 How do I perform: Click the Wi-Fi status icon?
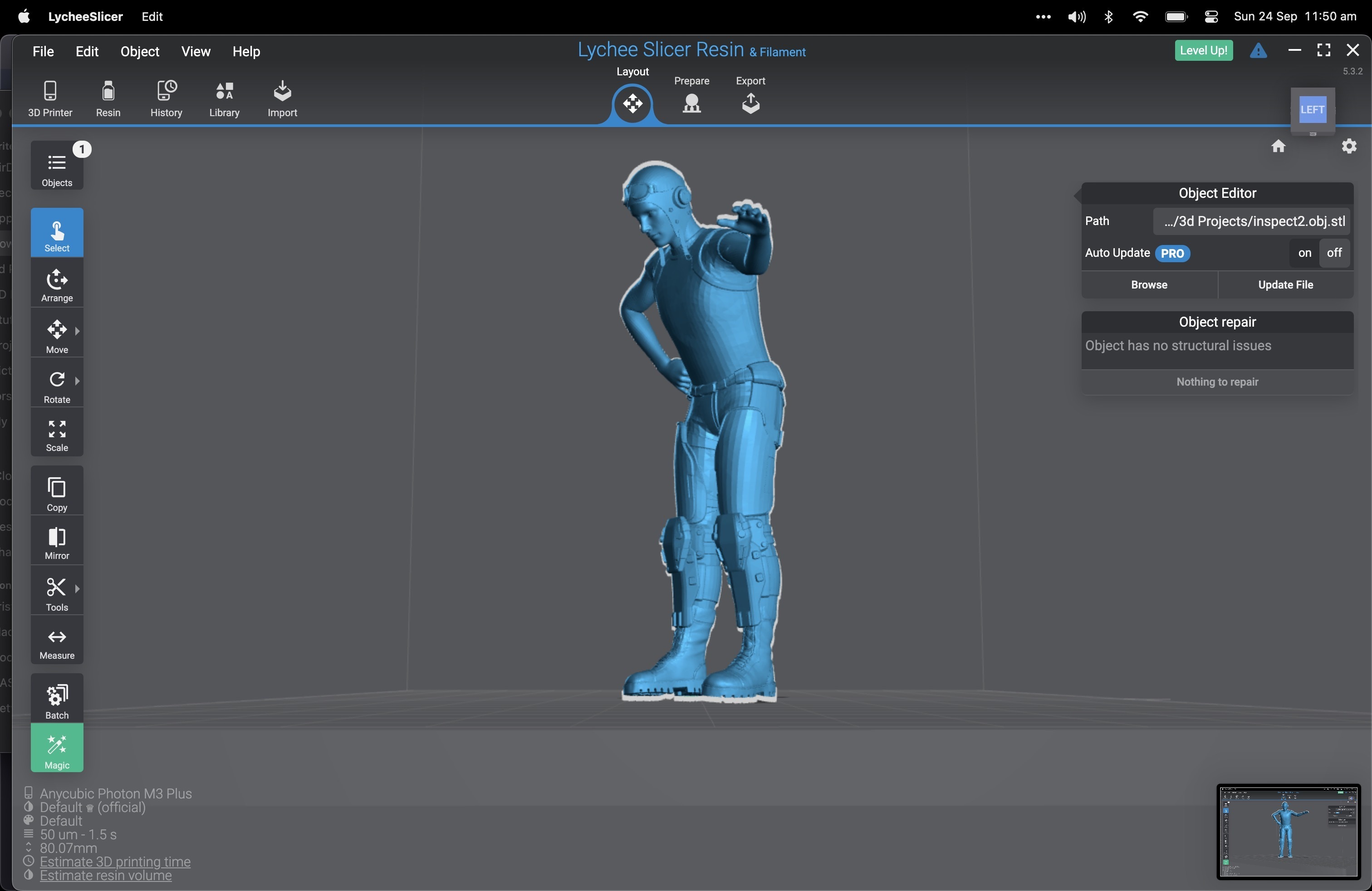pyautogui.click(x=1140, y=17)
